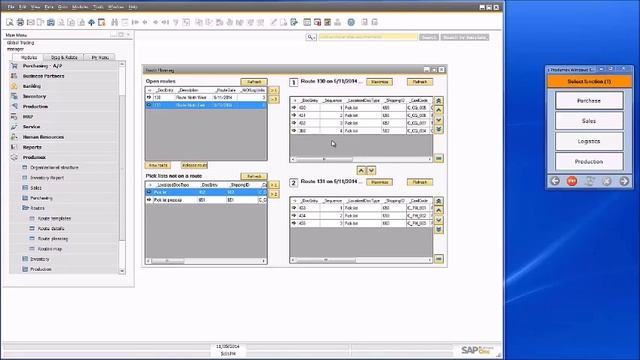Open the Business Partners module

click(x=43, y=76)
